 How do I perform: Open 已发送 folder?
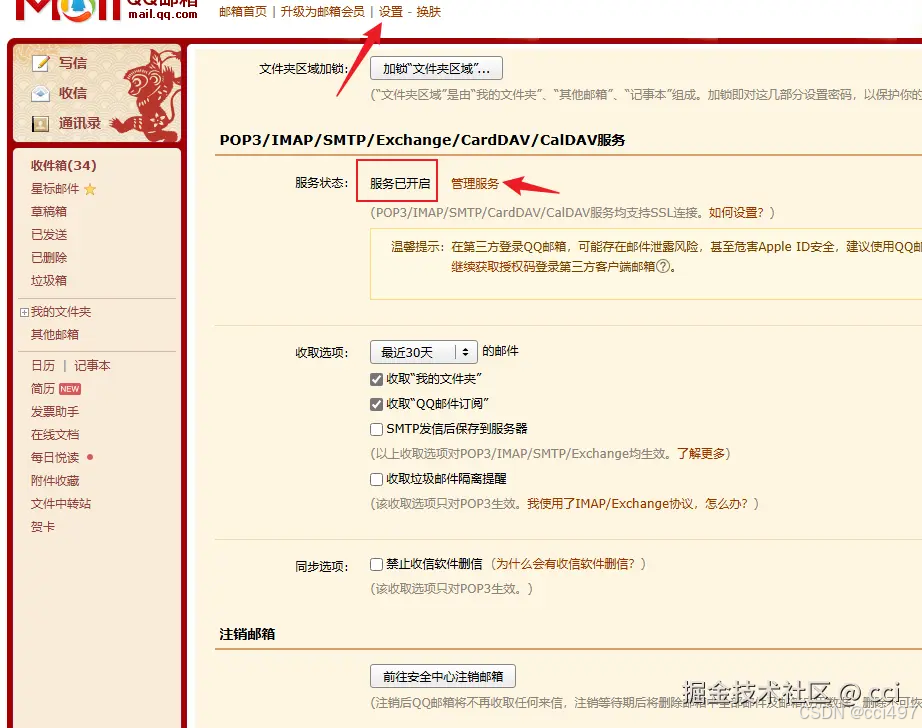click(49, 235)
